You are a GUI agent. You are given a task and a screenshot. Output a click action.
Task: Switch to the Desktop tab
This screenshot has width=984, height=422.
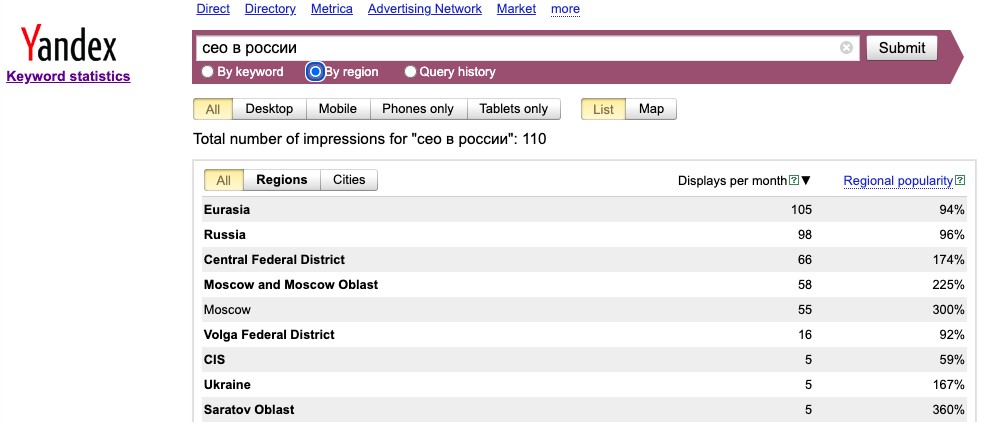(269, 109)
